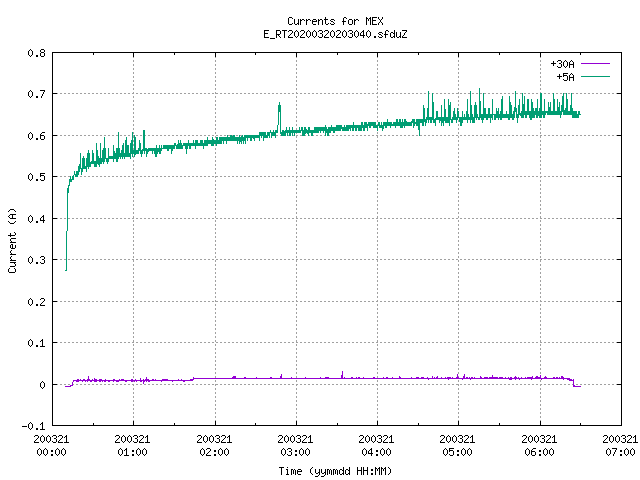Click the y-axis tick value 0.4
Screen dimensions: 640x480
[36, 219]
